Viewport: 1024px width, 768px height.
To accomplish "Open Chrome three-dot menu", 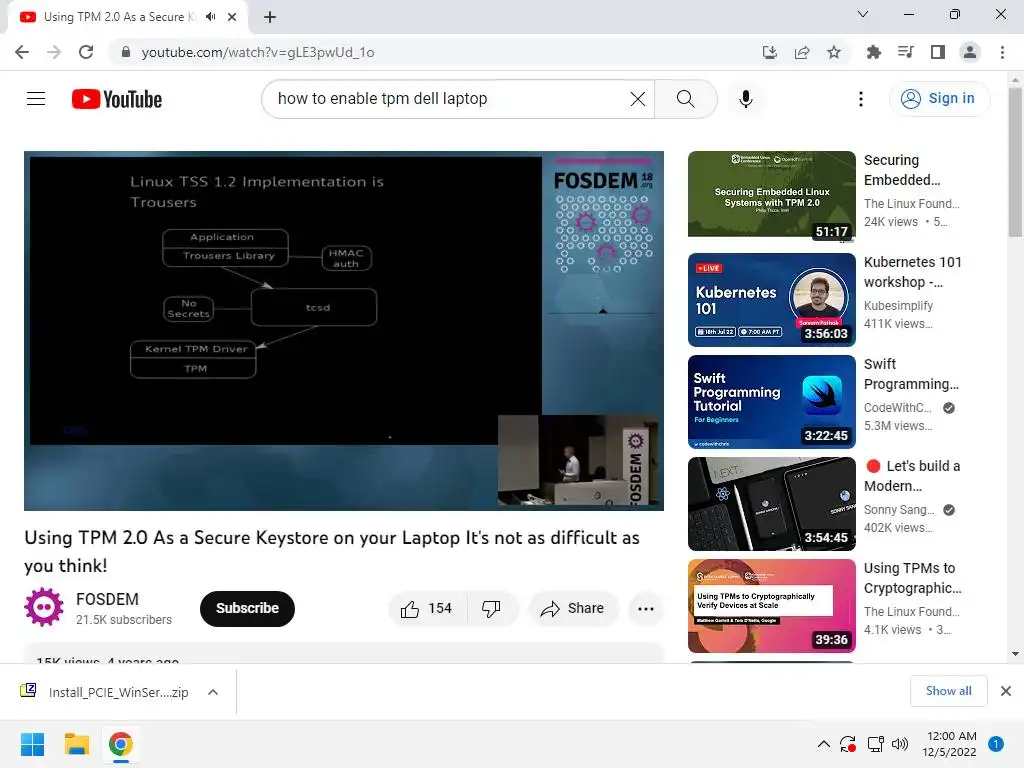I will (1002, 52).
